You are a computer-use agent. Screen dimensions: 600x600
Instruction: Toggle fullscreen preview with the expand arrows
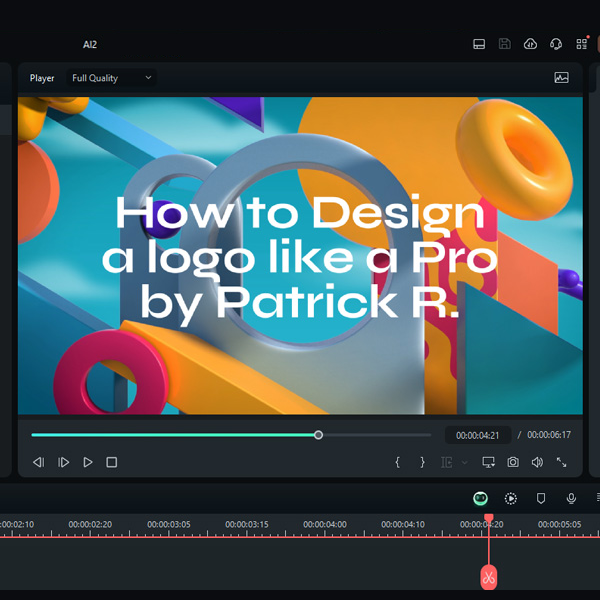click(x=561, y=462)
